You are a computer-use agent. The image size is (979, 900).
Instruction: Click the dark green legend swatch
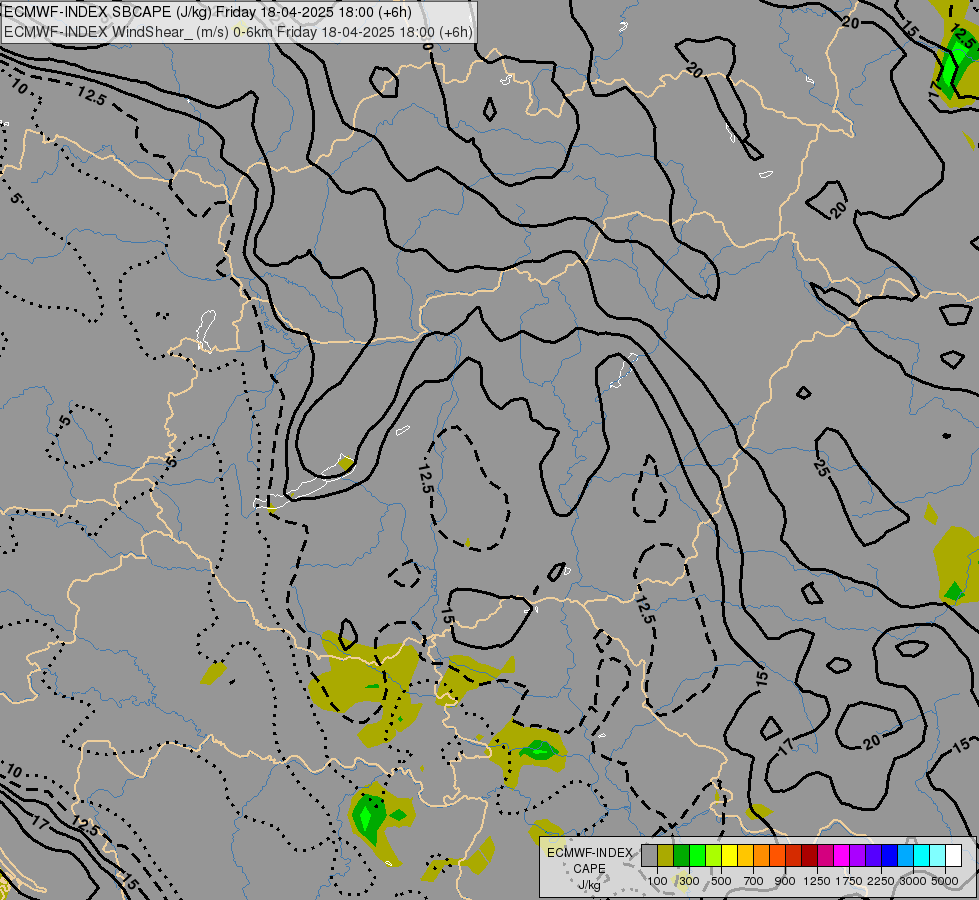[x=681, y=856]
